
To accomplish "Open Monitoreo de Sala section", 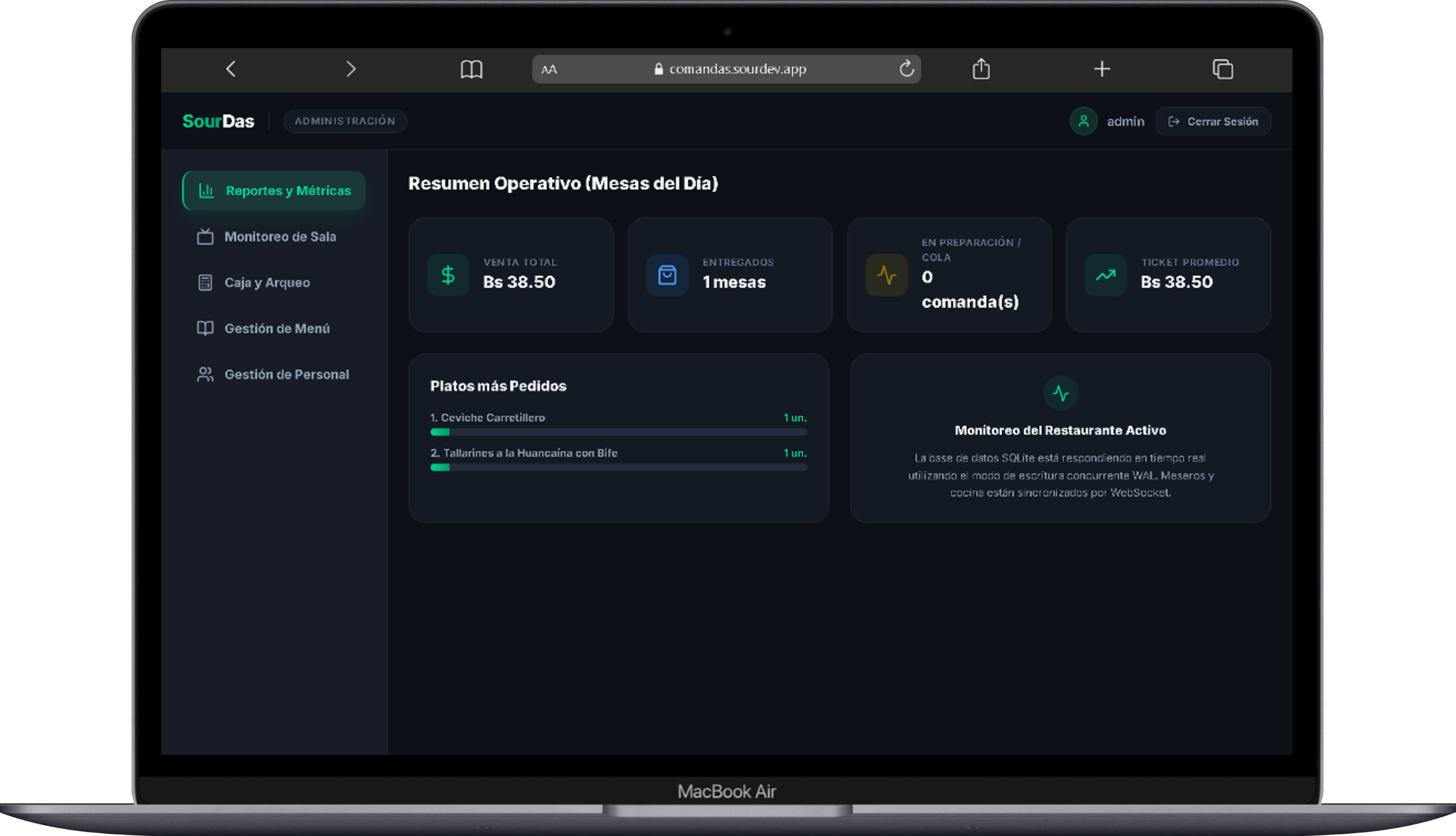I will [274, 236].
